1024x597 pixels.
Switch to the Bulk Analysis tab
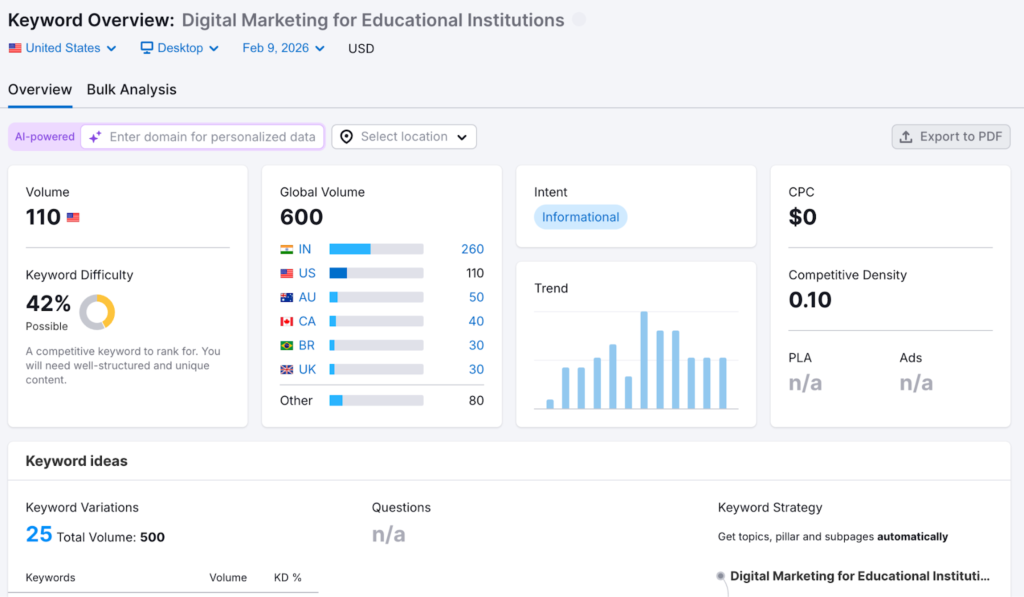point(131,89)
